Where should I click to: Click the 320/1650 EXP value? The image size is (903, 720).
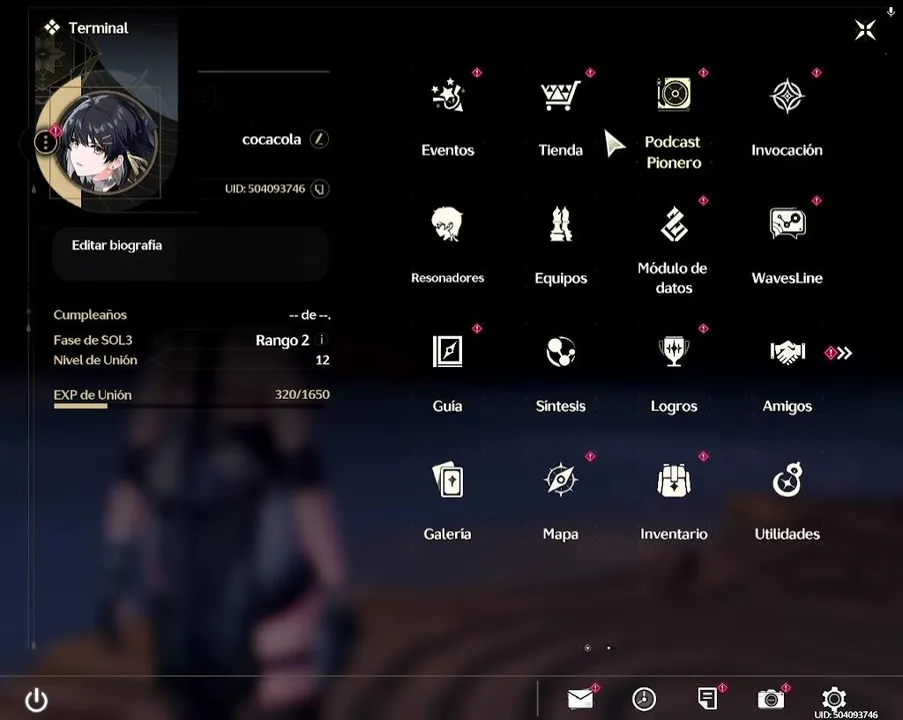click(x=302, y=395)
